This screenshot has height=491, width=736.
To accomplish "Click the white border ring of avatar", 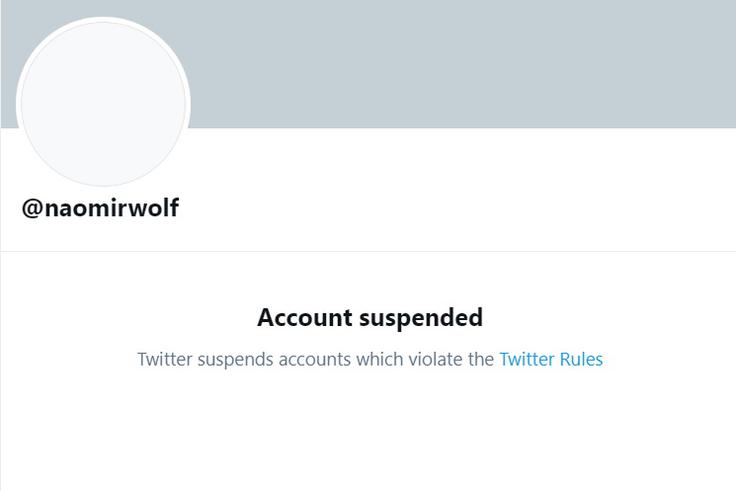I will [x=103, y=19].
